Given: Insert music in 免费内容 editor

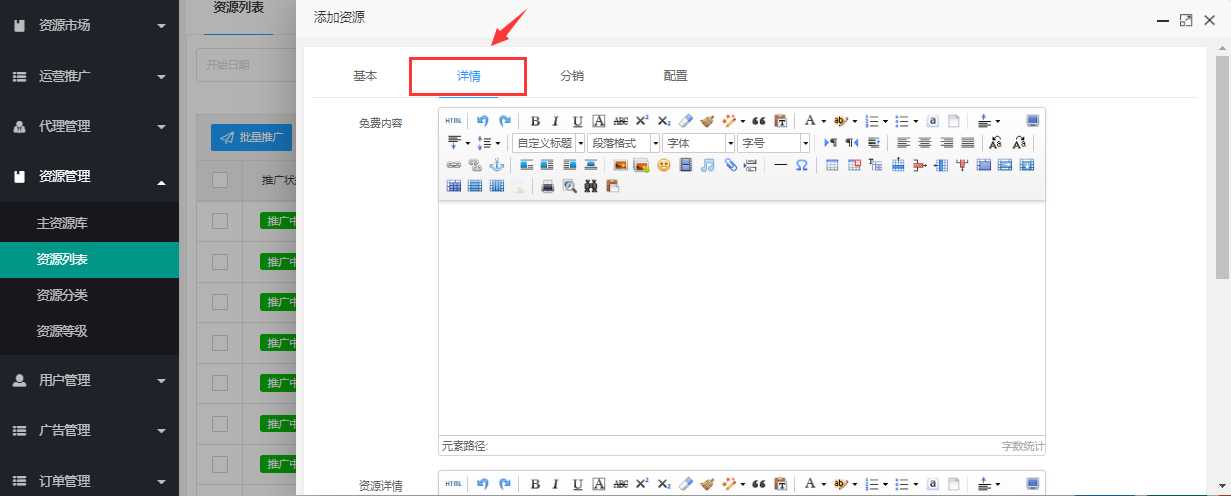Looking at the screenshot, I should pyautogui.click(x=707, y=165).
